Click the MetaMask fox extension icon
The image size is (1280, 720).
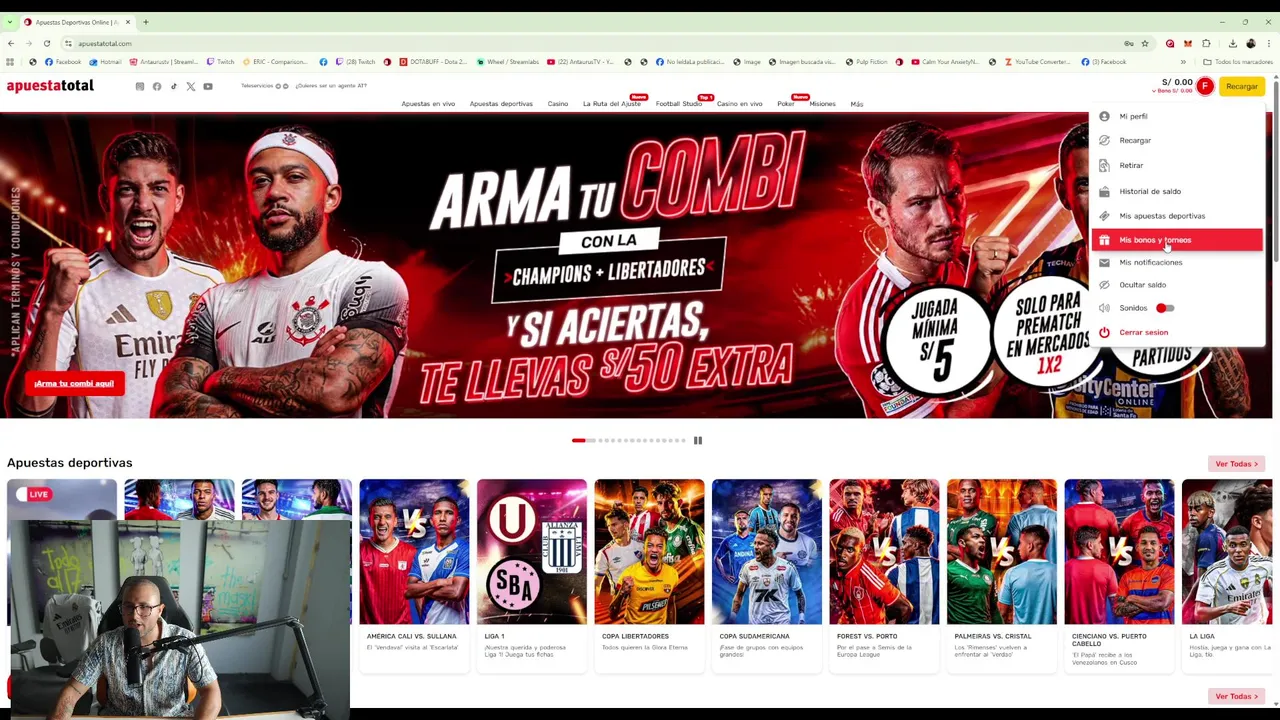coord(1188,43)
